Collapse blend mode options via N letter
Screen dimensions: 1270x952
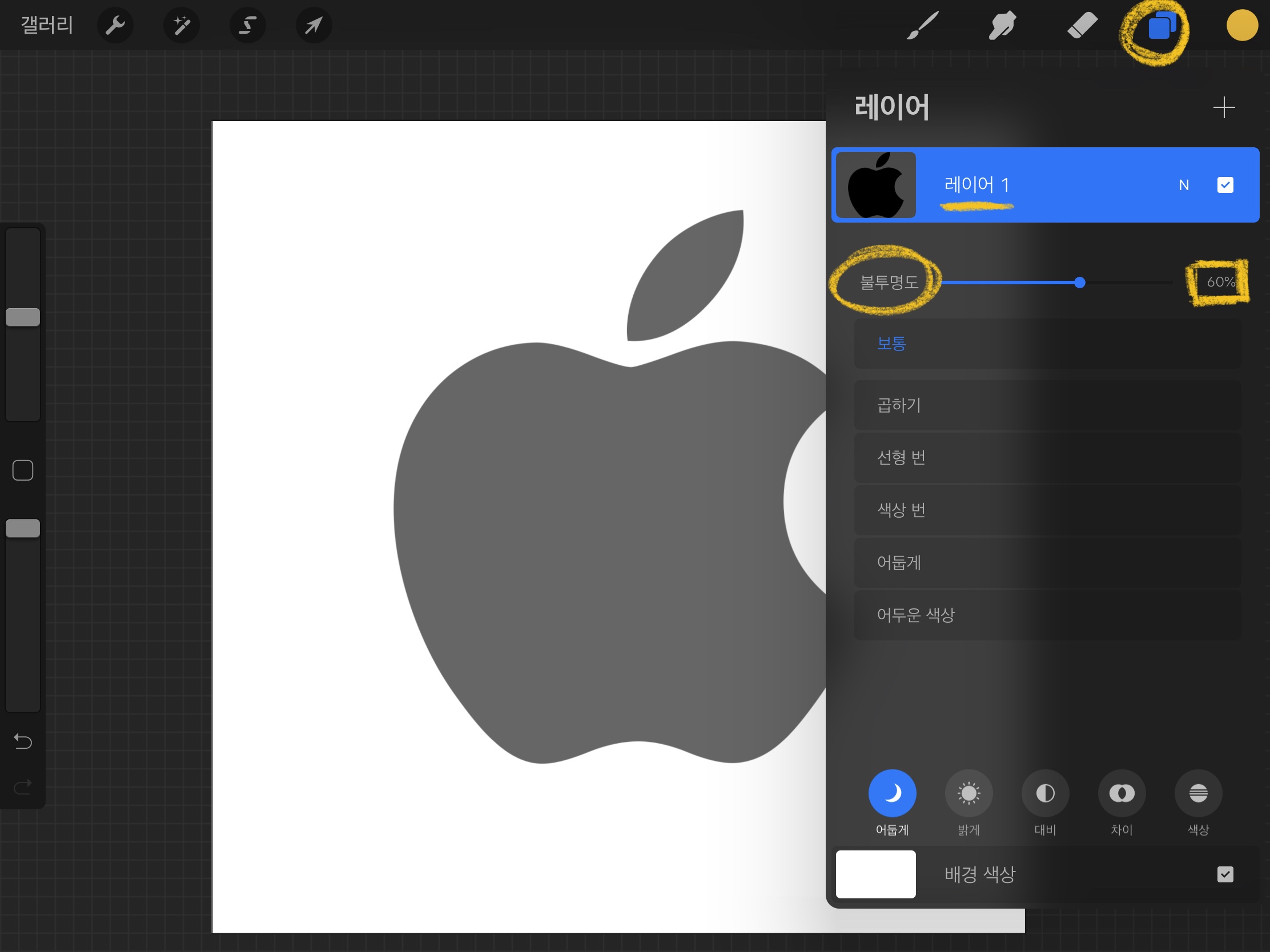(1183, 185)
